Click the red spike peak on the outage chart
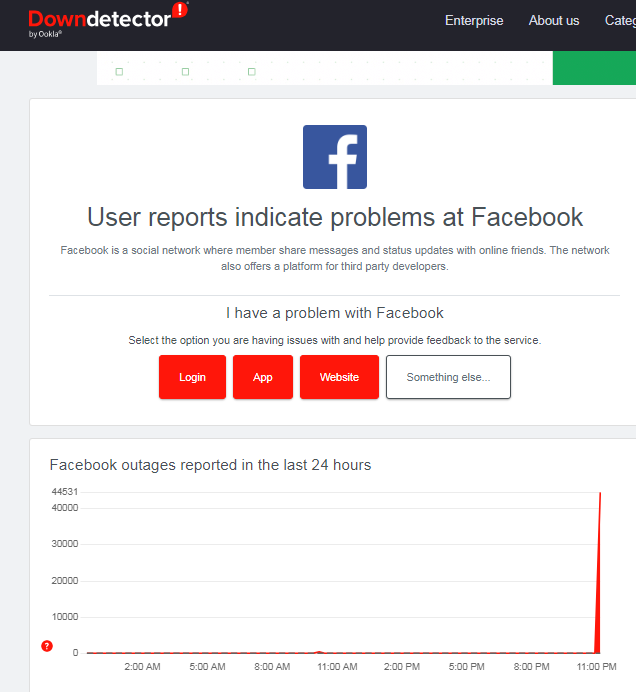Viewport: 636px width, 692px height. [600, 494]
